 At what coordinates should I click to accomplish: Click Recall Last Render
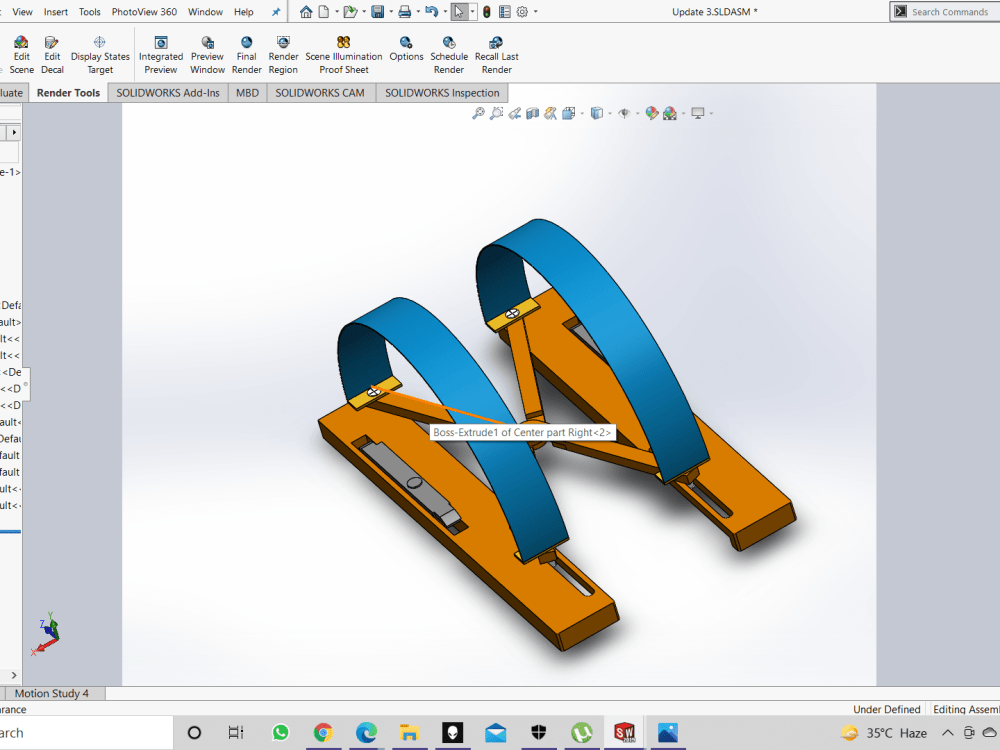pos(496,52)
